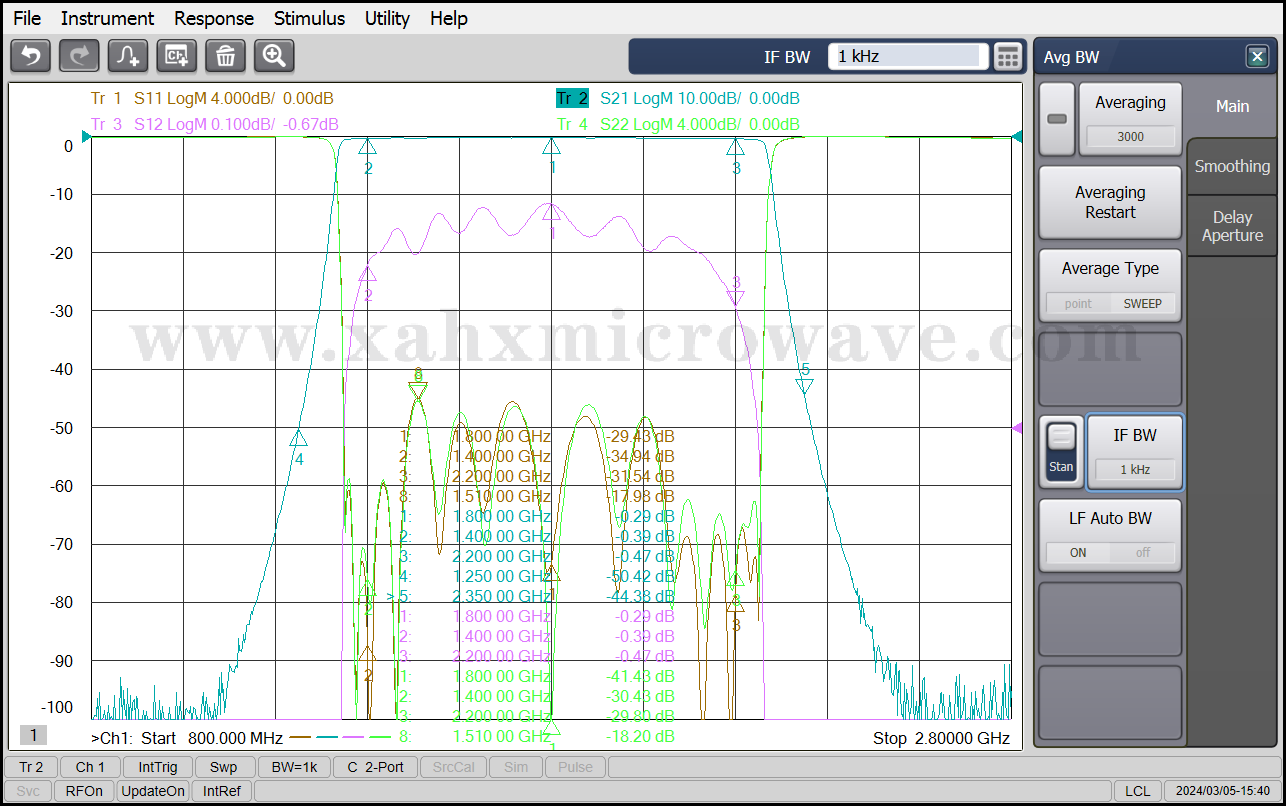Open the Response menu
The height and width of the screenshot is (806, 1286).
click(x=214, y=18)
